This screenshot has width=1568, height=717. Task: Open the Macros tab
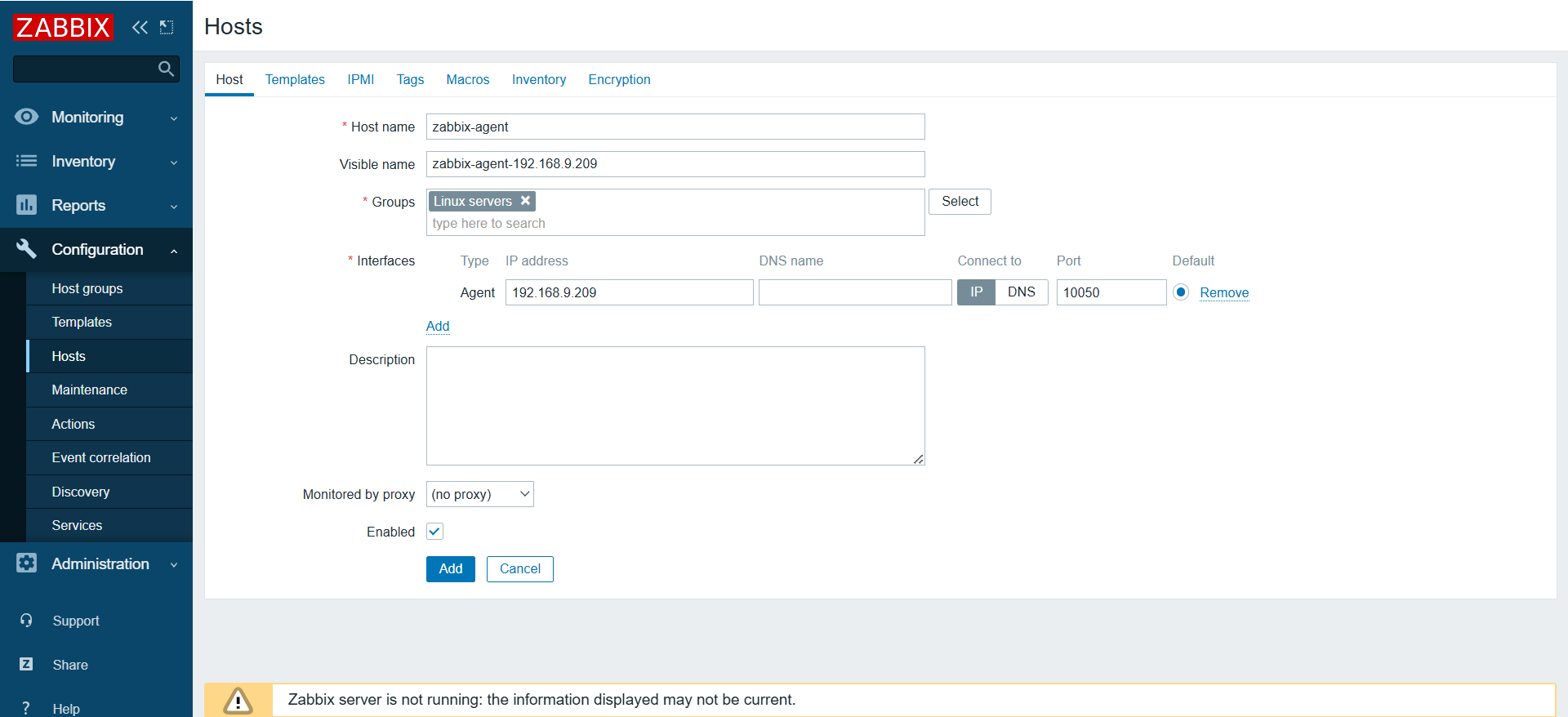click(x=467, y=79)
